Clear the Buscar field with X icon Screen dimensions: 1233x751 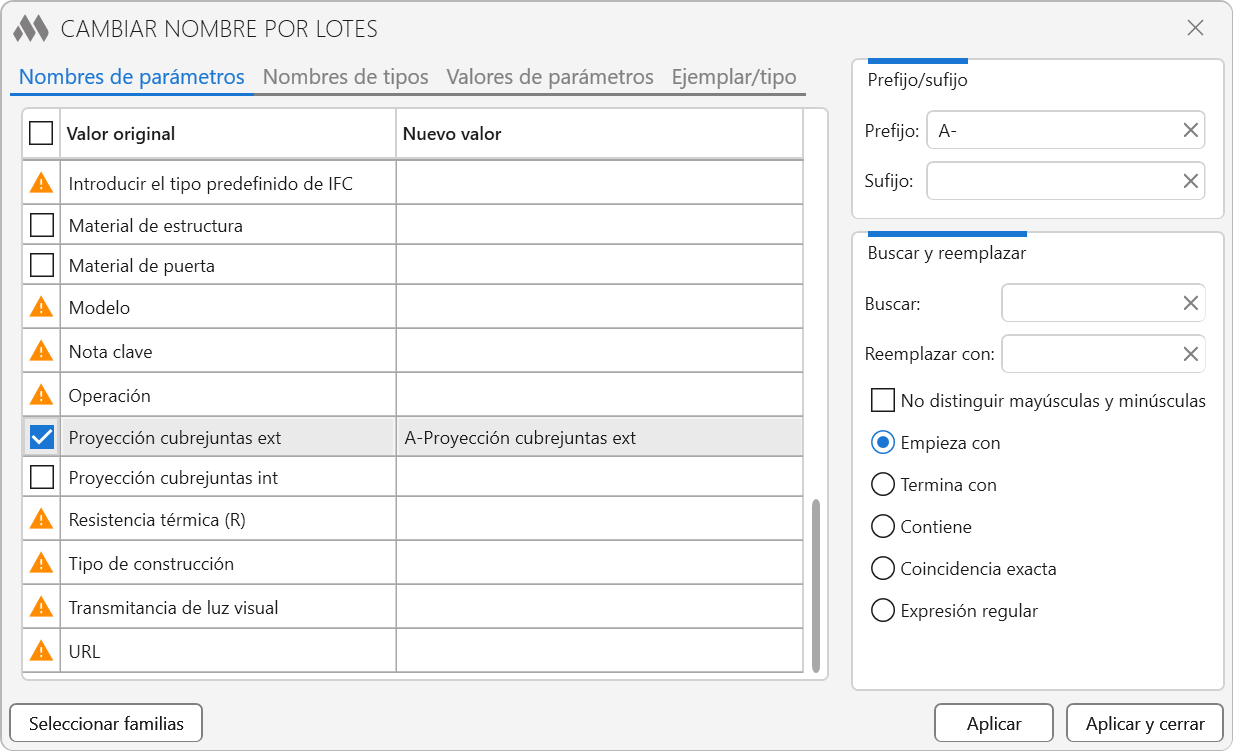(x=1190, y=303)
